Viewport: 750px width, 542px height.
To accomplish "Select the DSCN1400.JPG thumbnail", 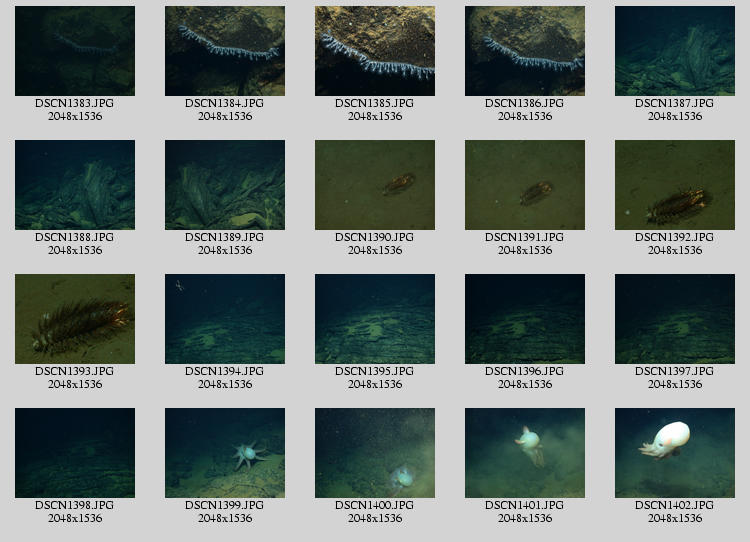I will click(x=375, y=453).
